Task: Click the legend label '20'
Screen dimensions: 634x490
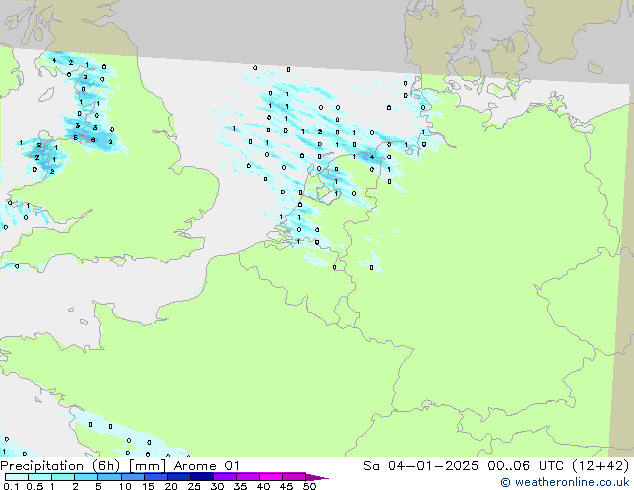Action: [171, 486]
